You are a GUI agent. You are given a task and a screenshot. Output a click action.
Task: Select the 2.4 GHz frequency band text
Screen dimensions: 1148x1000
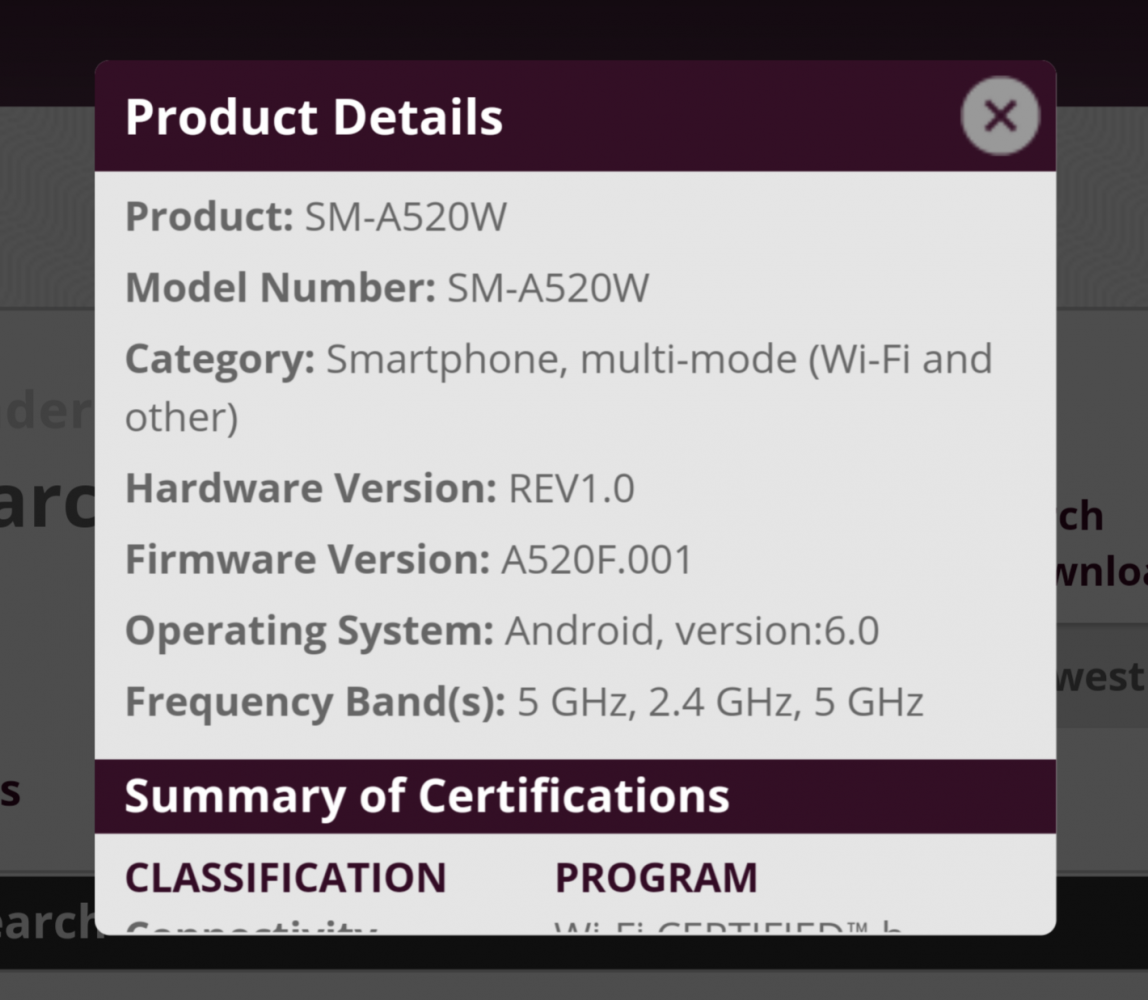(x=720, y=702)
